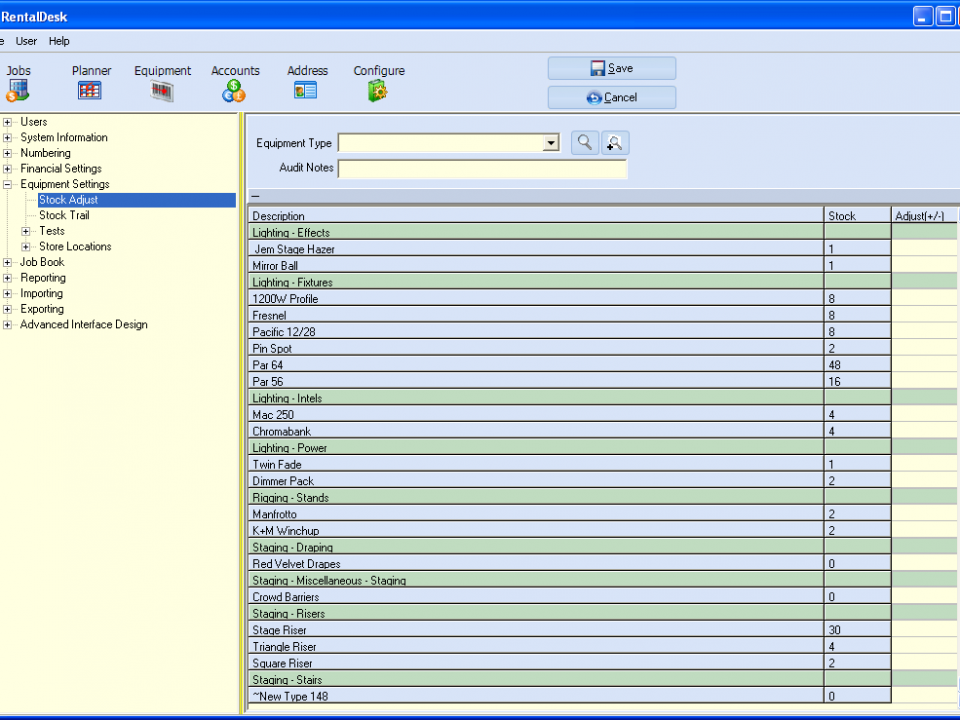Open the User menu
960x720 pixels.
[26, 41]
